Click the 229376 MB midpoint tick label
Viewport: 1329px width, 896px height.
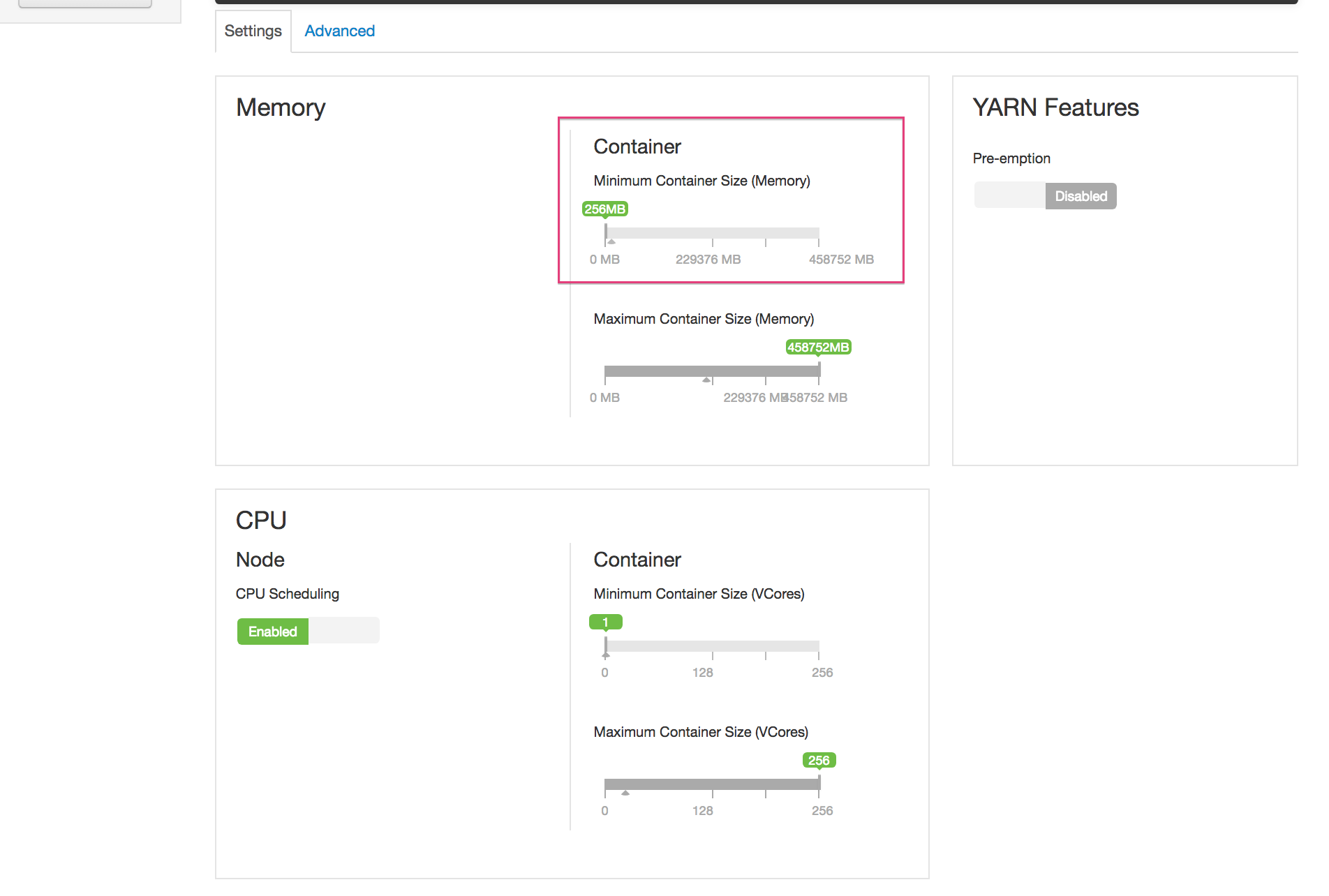click(708, 259)
